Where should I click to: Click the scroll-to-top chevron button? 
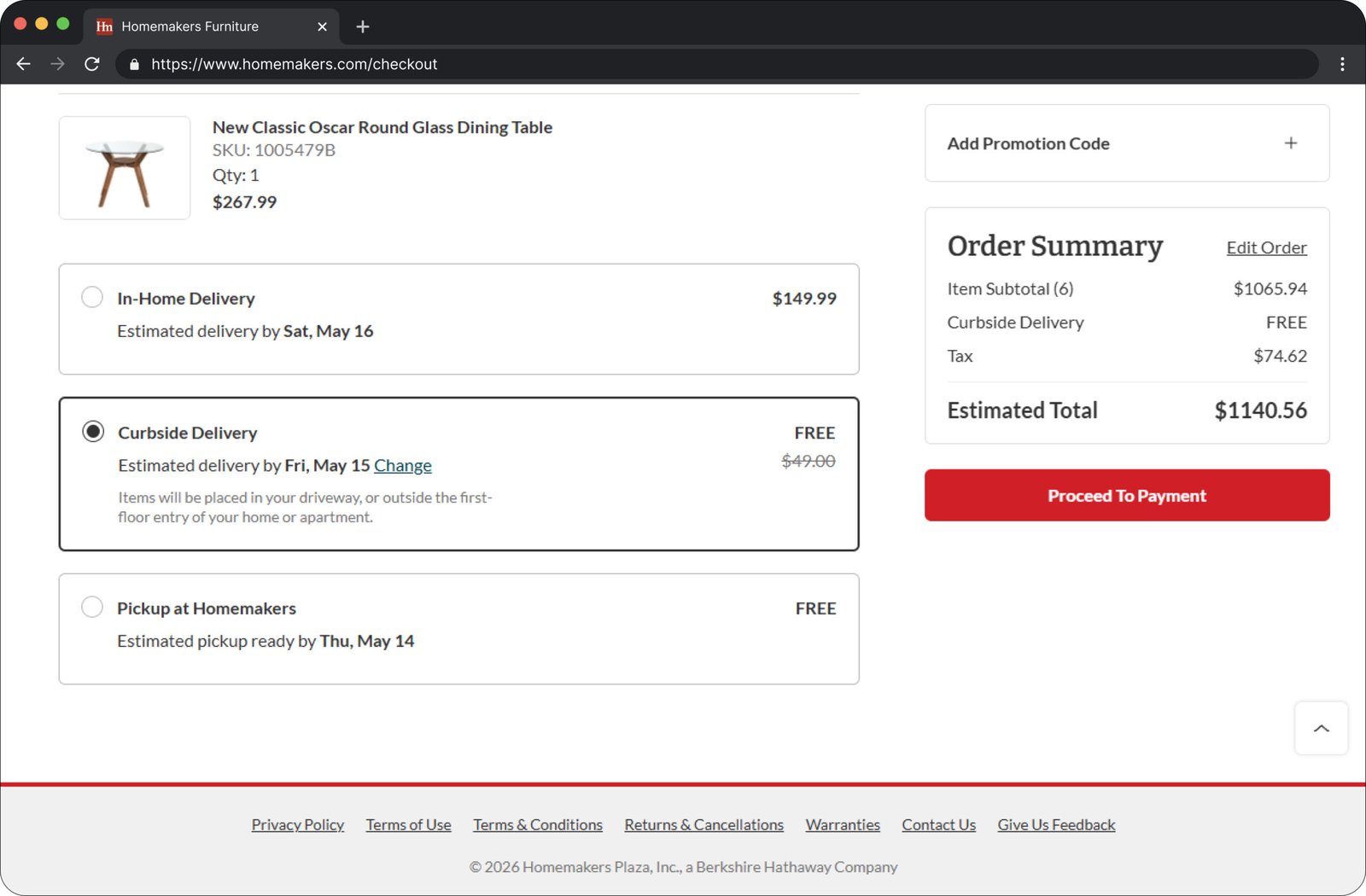pyautogui.click(x=1321, y=728)
